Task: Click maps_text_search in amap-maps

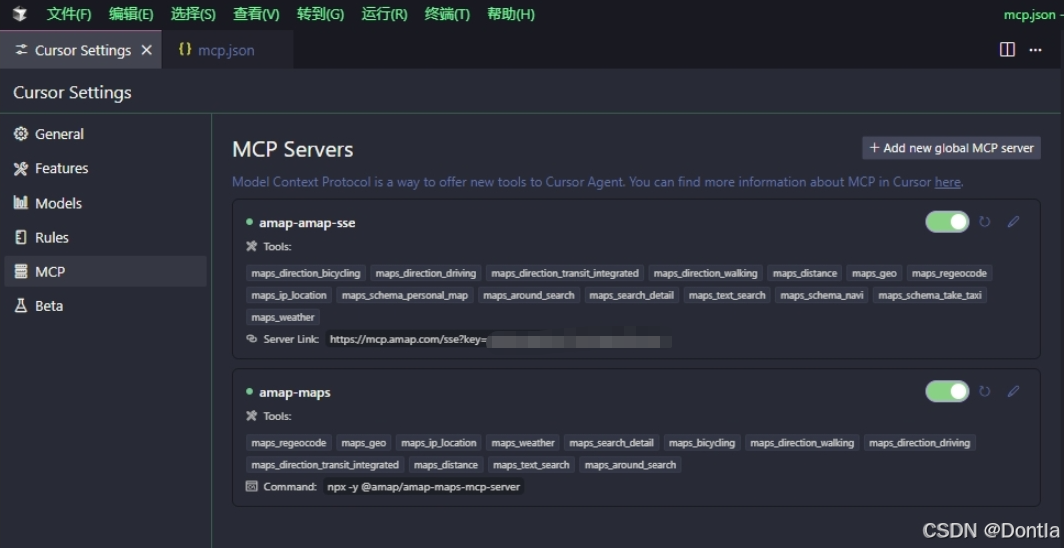Action: (x=531, y=465)
